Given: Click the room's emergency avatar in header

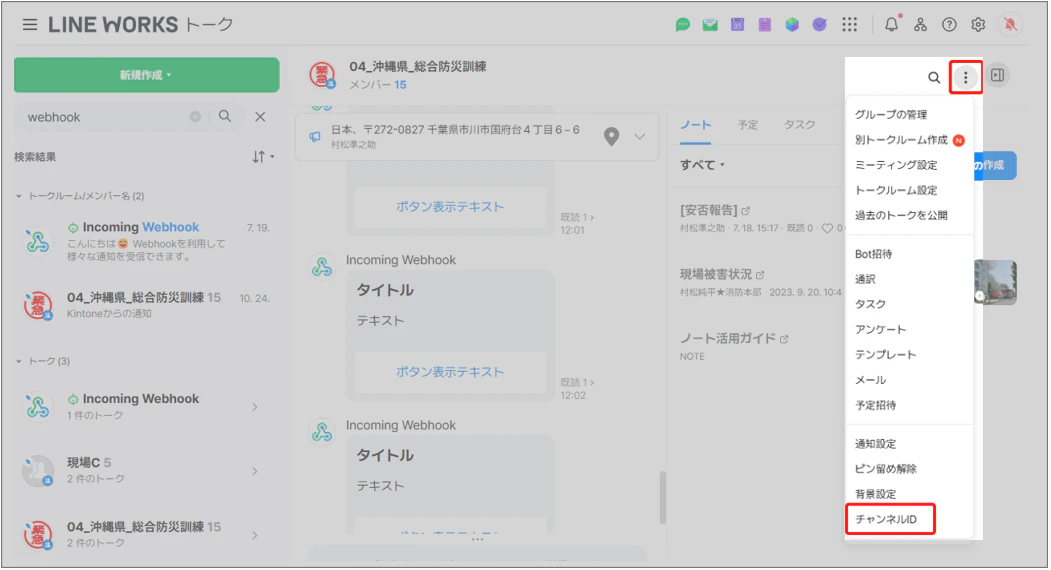Looking at the screenshot, I should click(322, 75).
